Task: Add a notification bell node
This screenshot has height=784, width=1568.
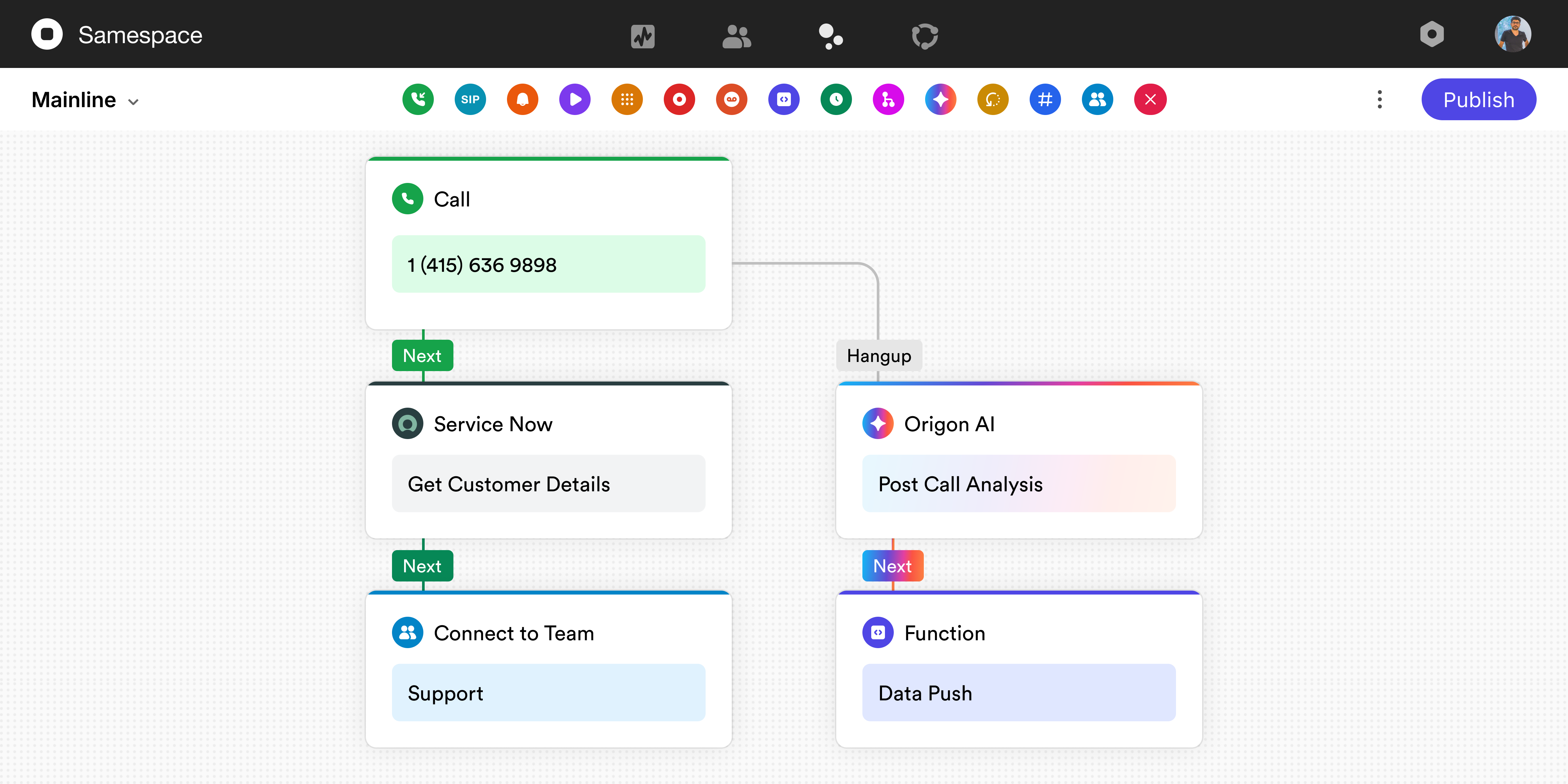Action: [x=522, y=99]
